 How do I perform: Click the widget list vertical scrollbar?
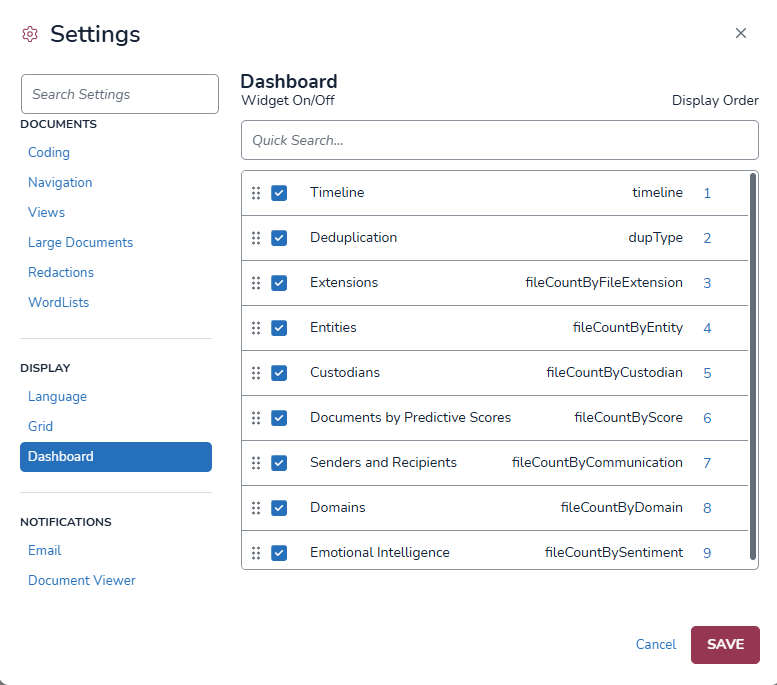tap(752, 367)
